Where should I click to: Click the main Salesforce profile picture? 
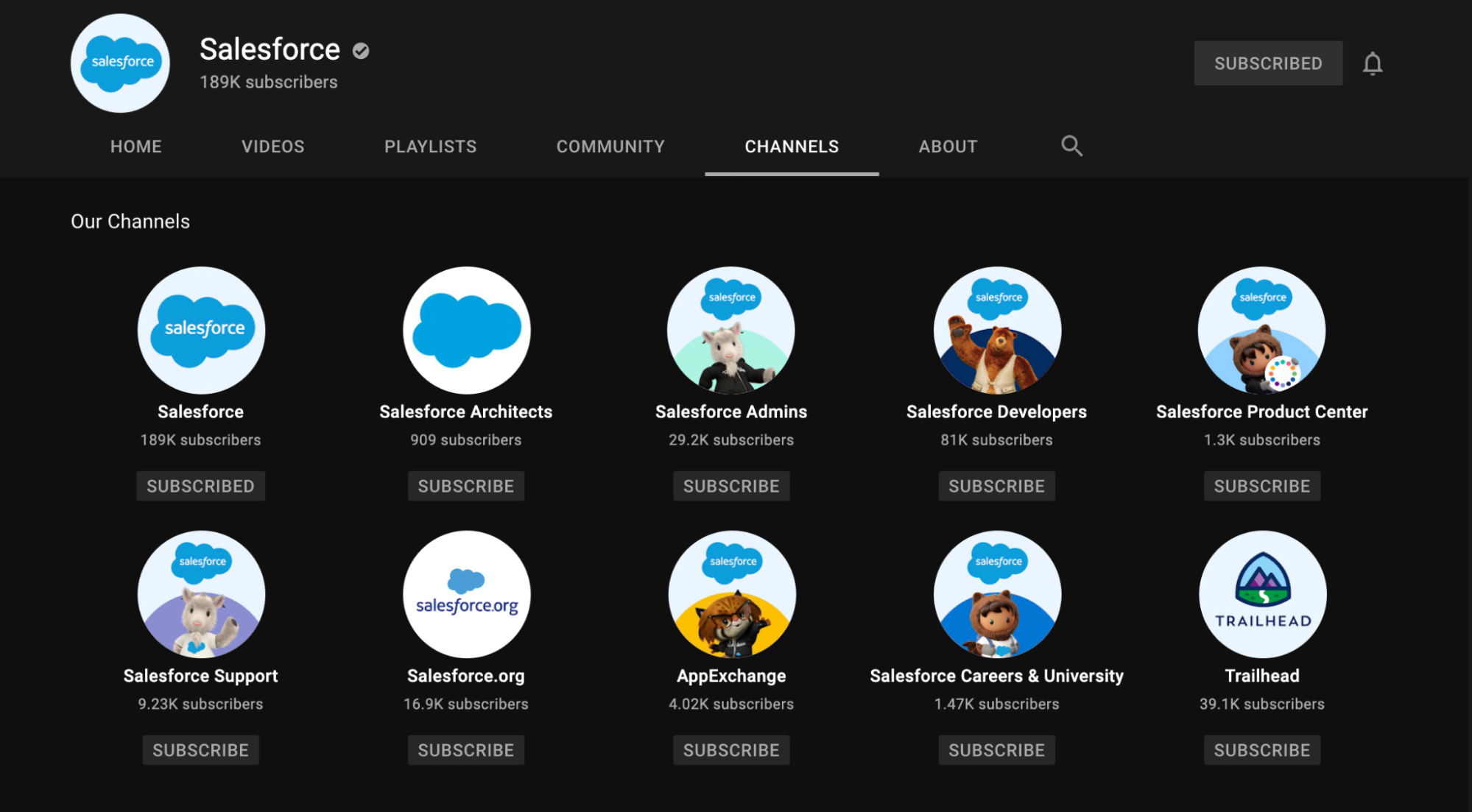119,63
